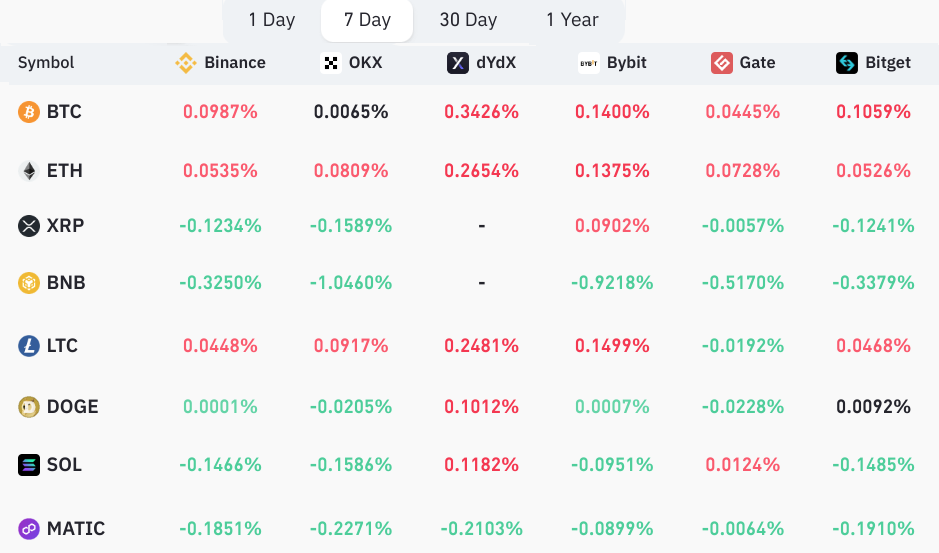
Task: Click the yellow BNB coin icon
Action: 29,283
